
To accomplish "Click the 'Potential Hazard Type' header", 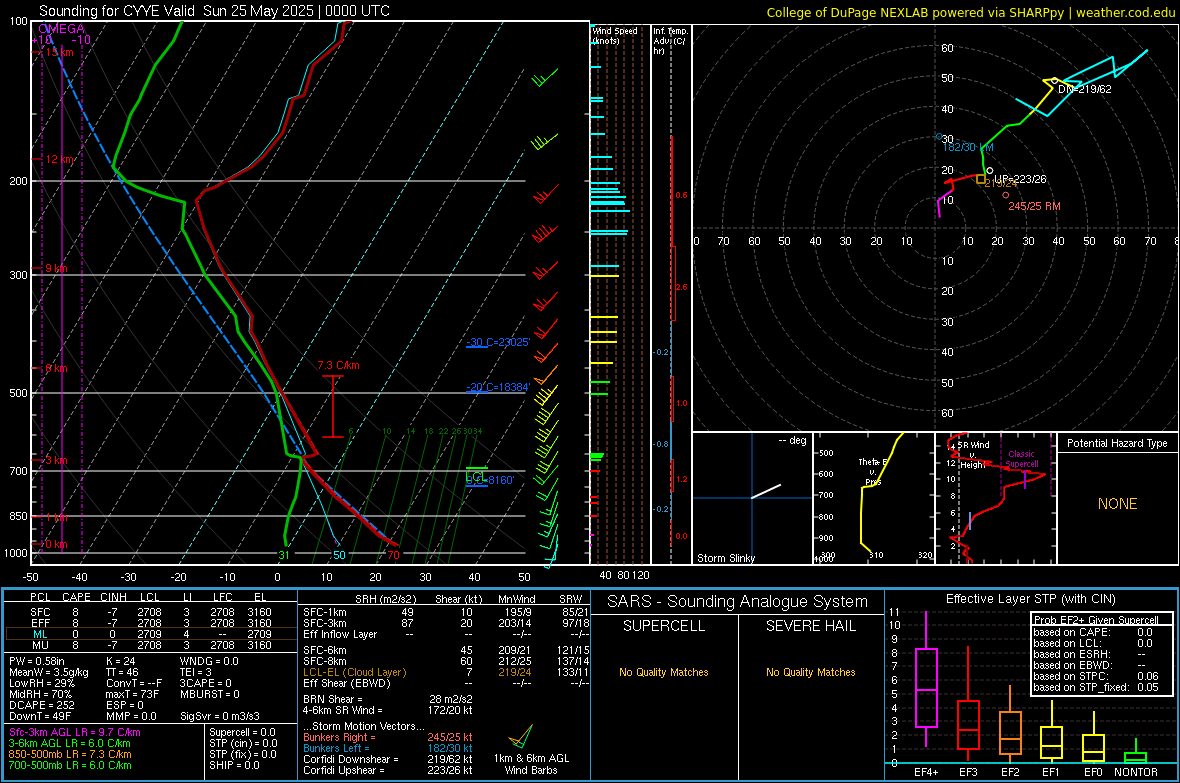I will [x=1117, y=443].
